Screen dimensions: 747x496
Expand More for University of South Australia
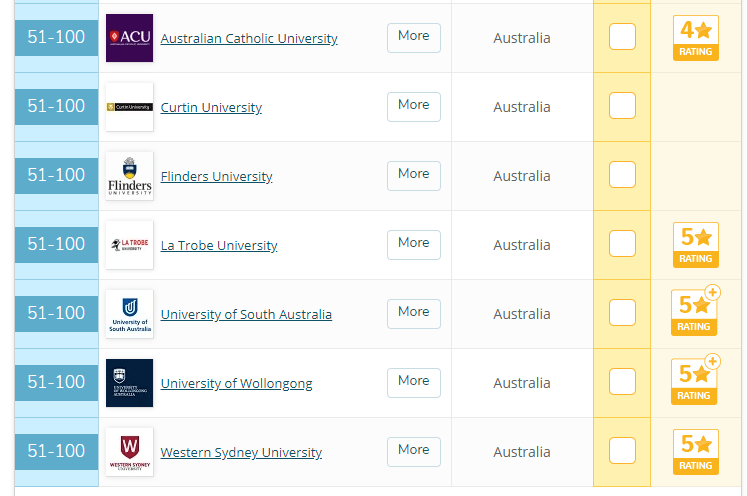coord(414,314)
